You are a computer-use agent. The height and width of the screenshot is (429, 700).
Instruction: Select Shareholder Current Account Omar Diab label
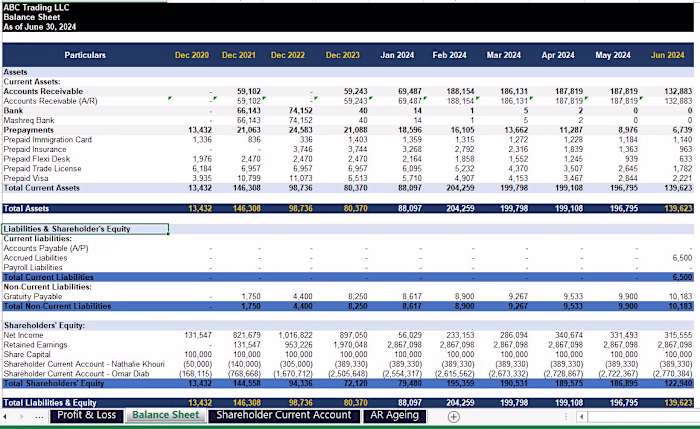(76, 374)
